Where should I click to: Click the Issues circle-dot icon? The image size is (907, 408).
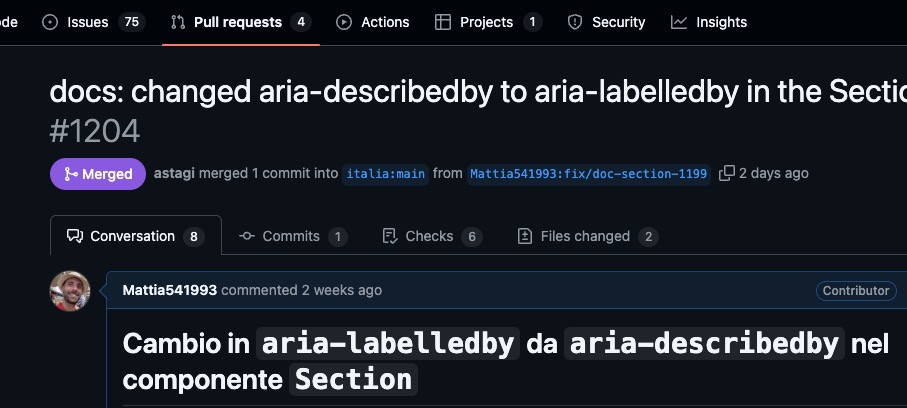50,22
